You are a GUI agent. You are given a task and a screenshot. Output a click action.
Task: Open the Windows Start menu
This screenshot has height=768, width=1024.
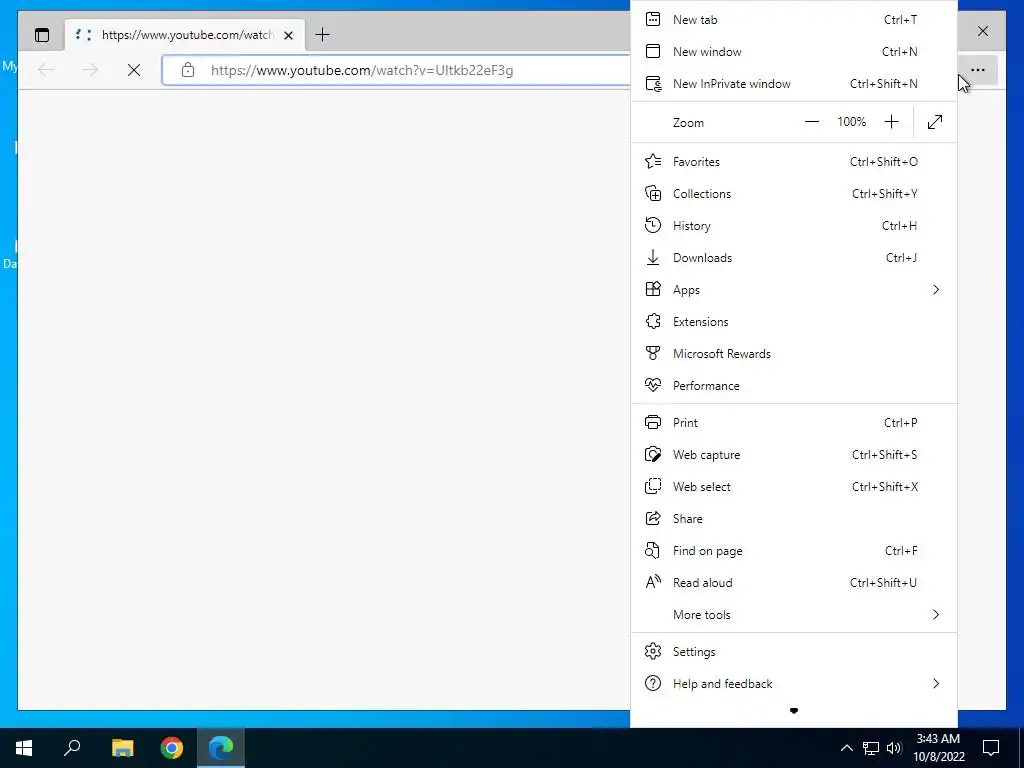(x=24, y=748)
